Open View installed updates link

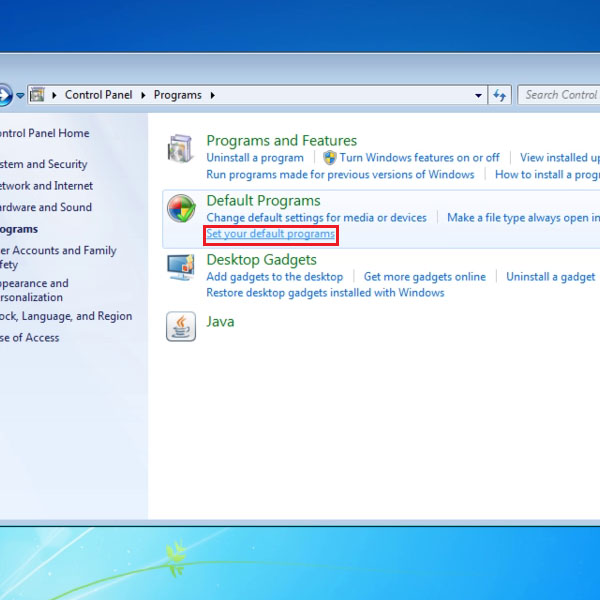560,158
